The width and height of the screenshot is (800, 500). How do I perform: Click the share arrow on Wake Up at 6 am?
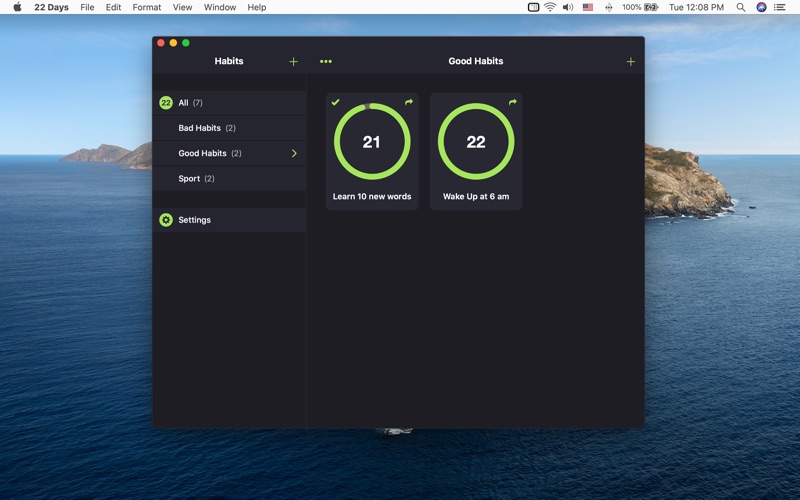tap(513, 102)
